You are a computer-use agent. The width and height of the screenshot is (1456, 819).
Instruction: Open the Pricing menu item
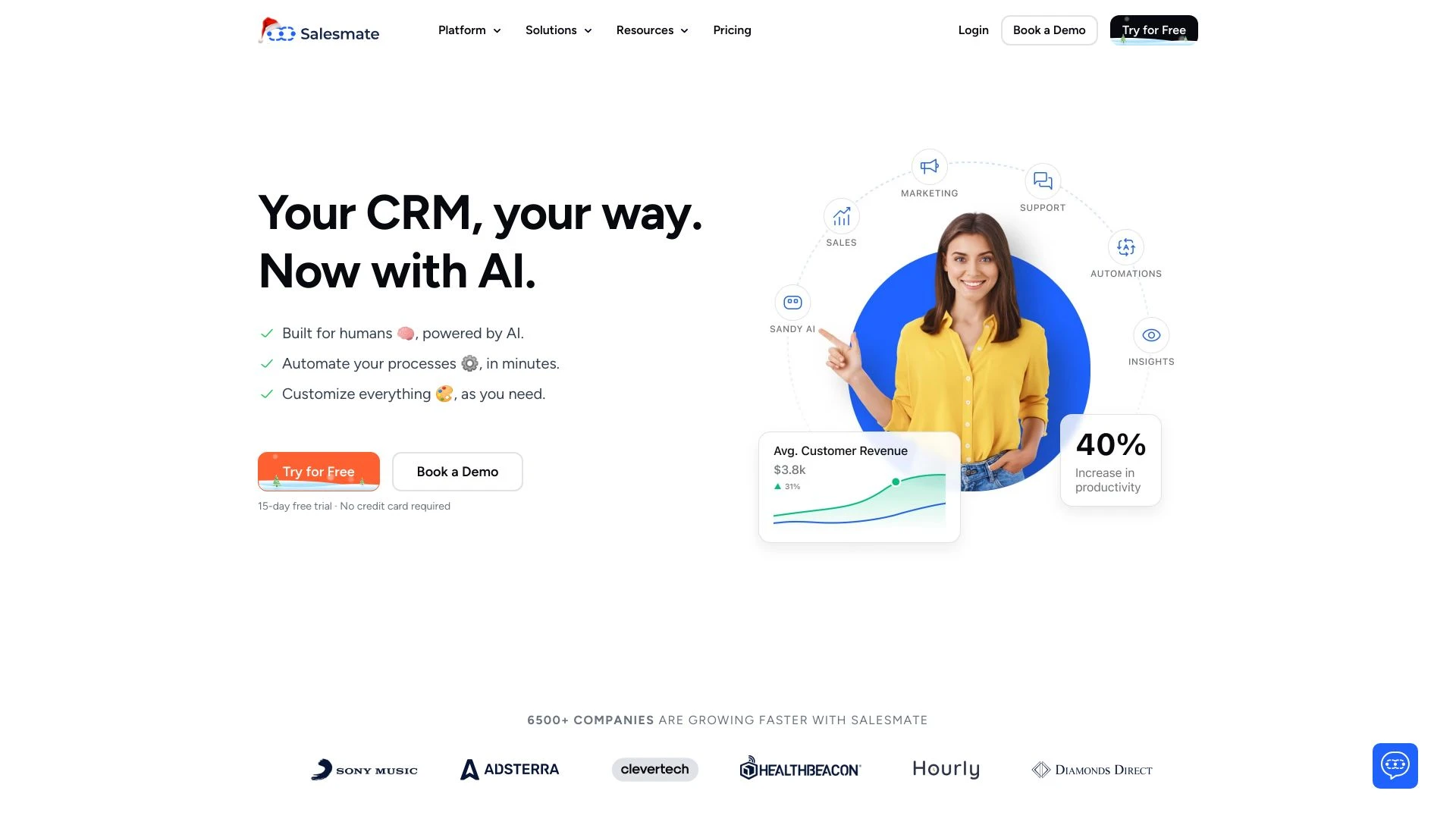(731, 30)
